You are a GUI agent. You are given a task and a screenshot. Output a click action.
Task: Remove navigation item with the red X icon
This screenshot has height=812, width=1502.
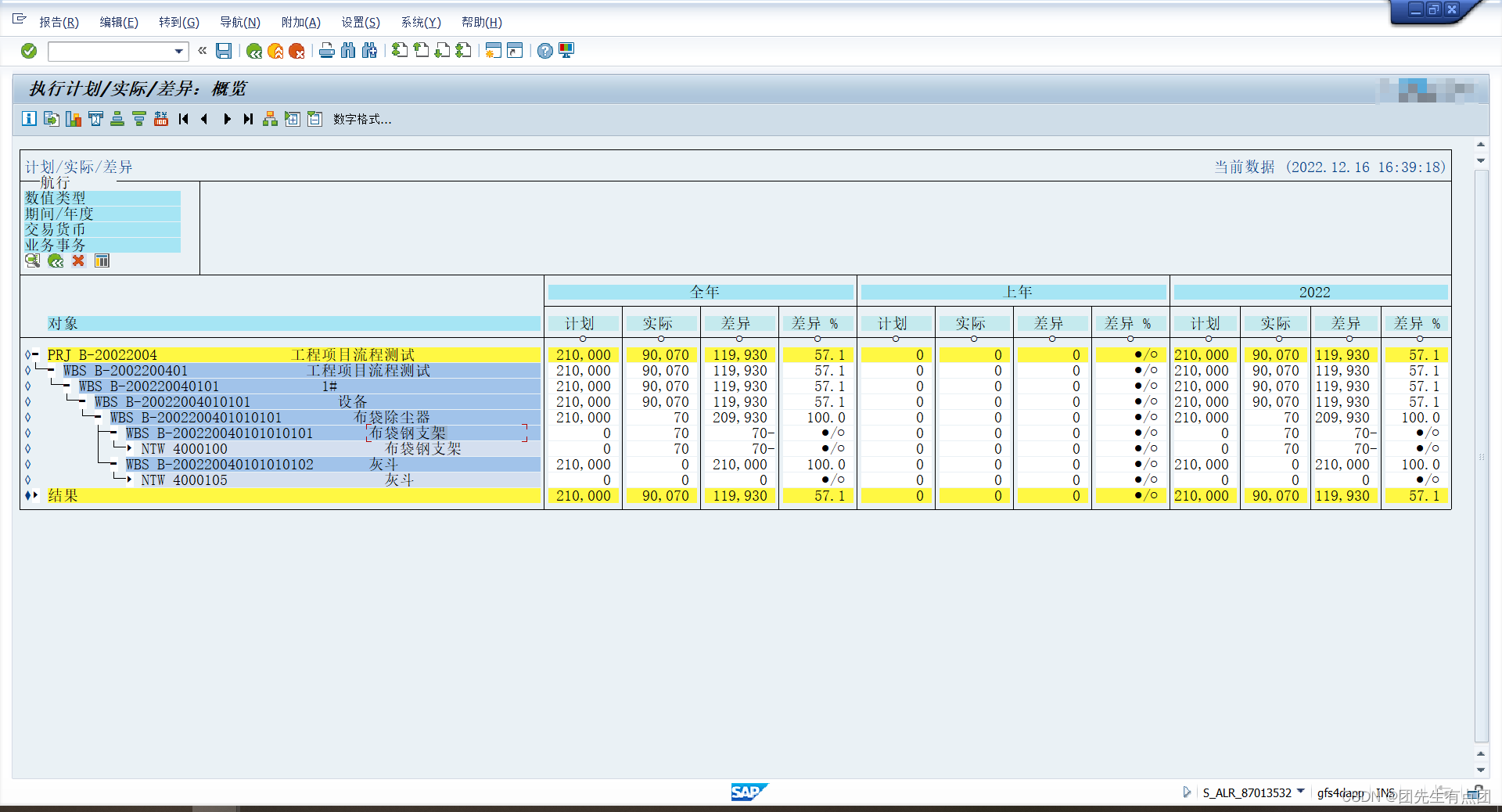(77, 260)
